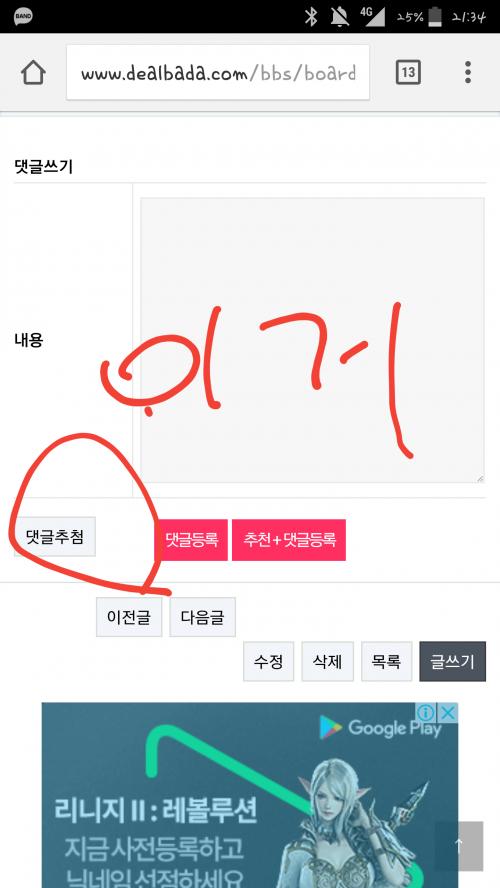The width and height of the screenshot is (500, 888).
Task: Tap the scroll-to-top arrow button
Action: click(x=459, y=846)
